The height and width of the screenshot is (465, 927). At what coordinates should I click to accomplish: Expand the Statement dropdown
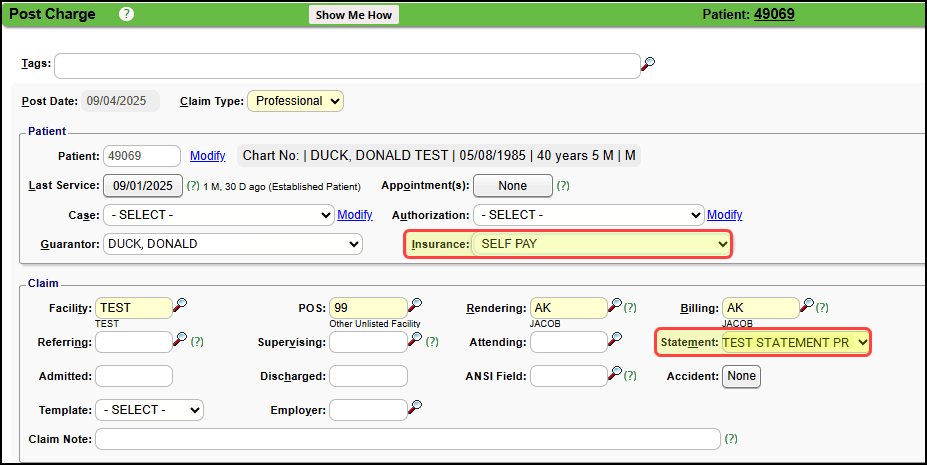[x=795, y=343]
